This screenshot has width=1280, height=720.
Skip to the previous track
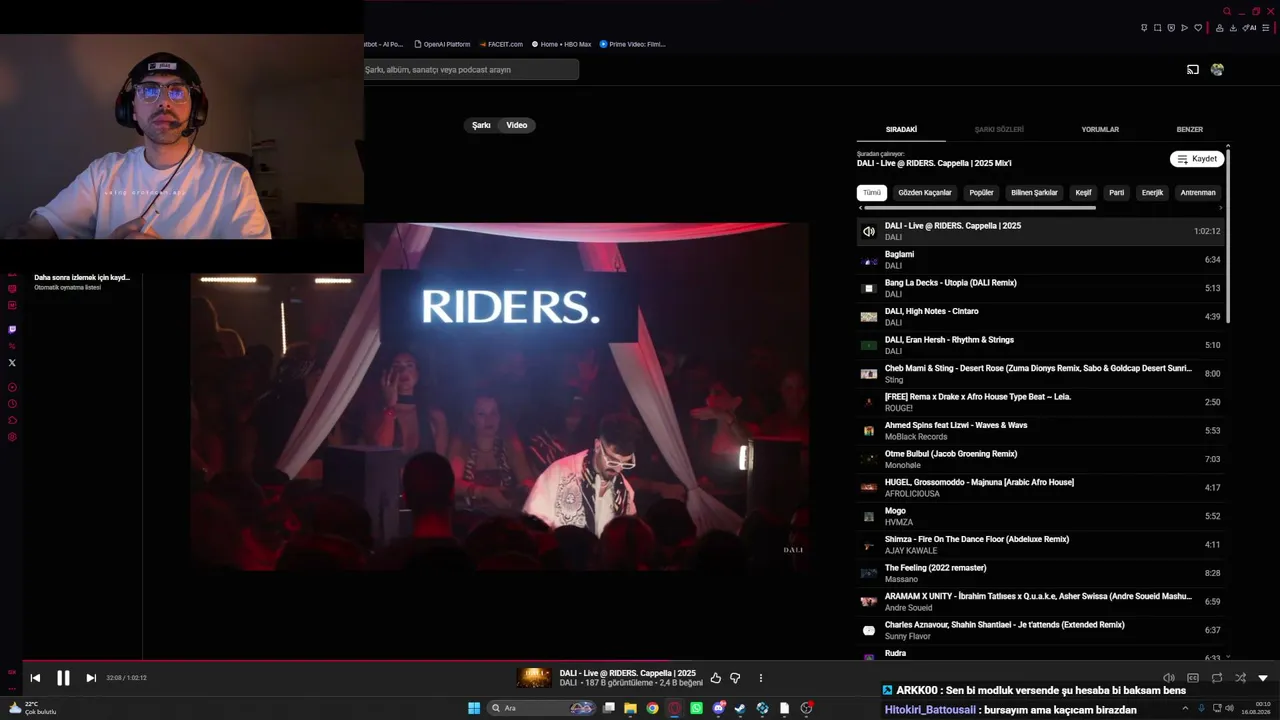coord(35,678)
